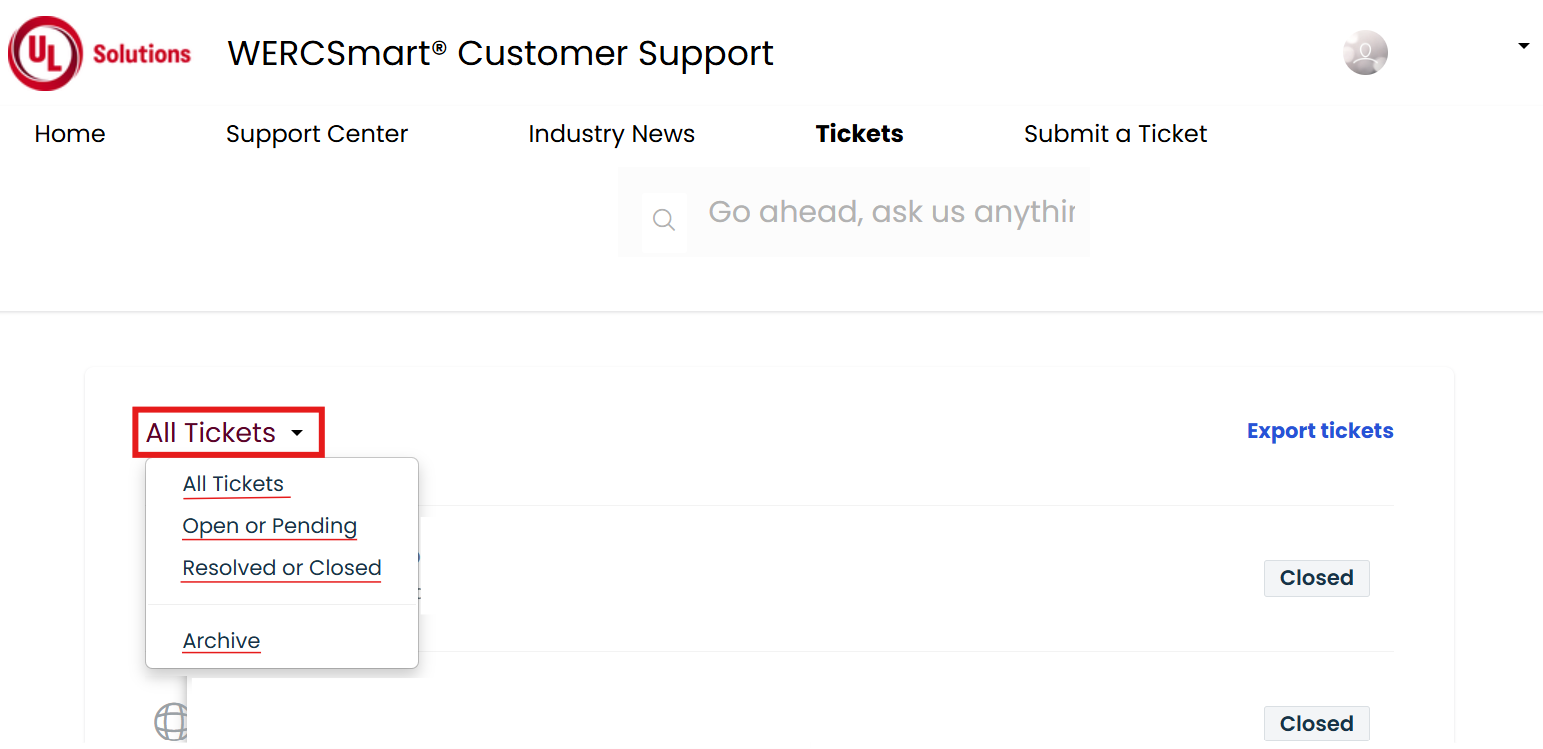Click the WERCSmart Customer Support title
The image size is (1543, 749).
point(501,53)
